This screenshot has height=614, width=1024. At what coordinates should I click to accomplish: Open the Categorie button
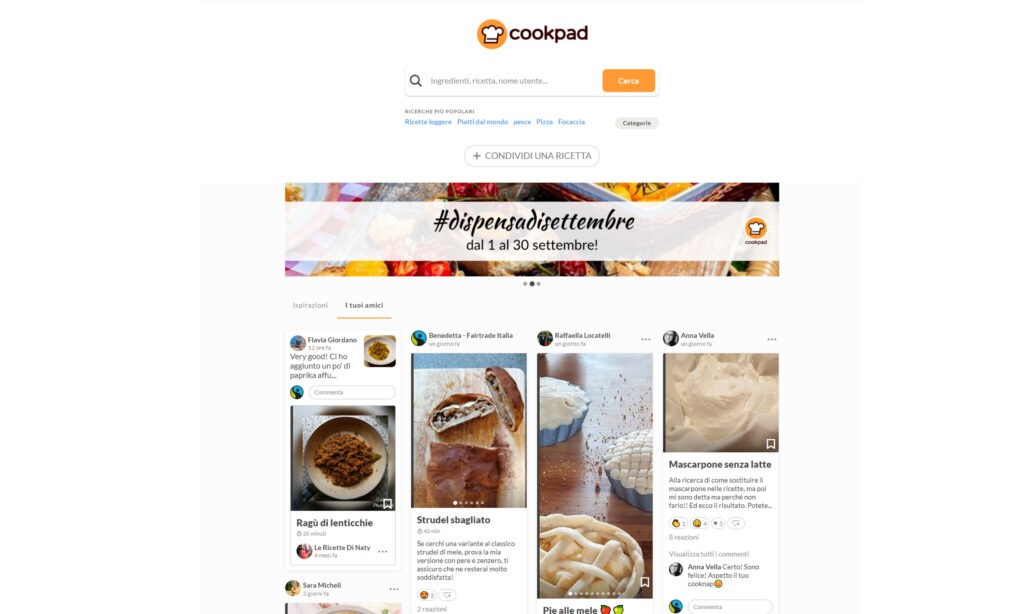coord(637,123)
